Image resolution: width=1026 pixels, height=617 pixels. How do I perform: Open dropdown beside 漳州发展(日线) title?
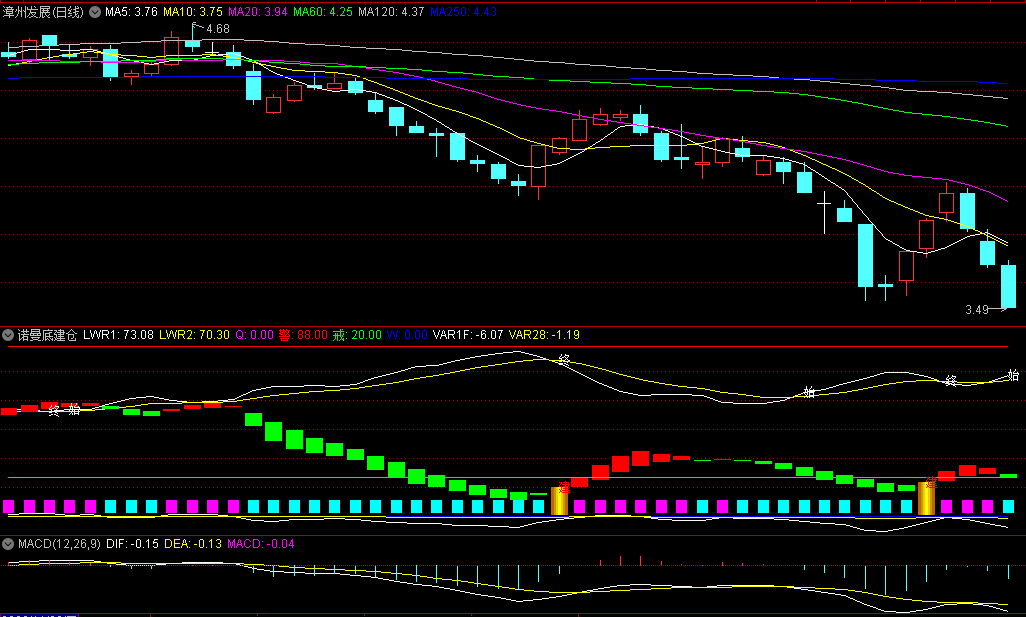tap(95, 12)
